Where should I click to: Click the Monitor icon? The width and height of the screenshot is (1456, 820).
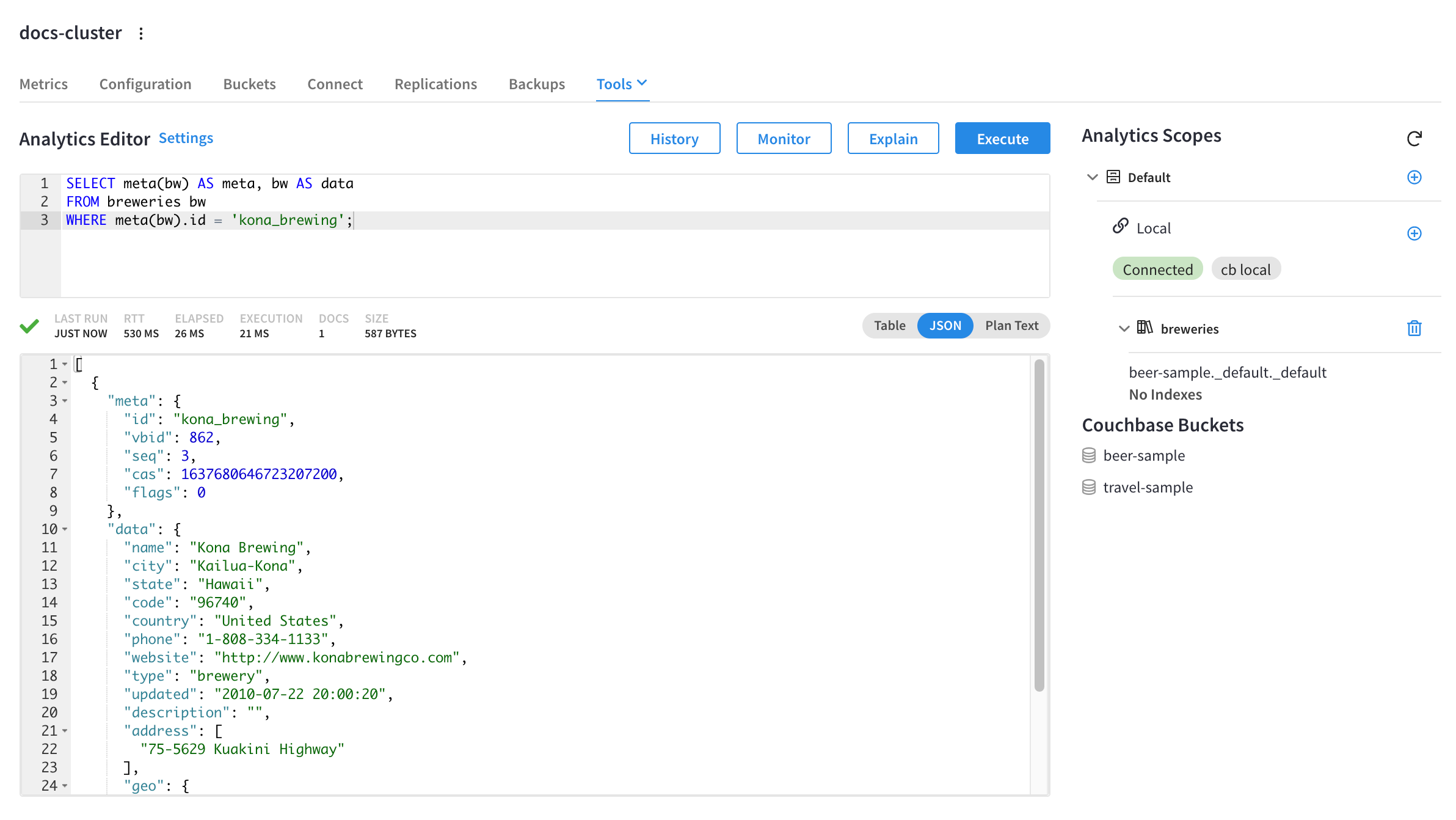click(783, 138)
